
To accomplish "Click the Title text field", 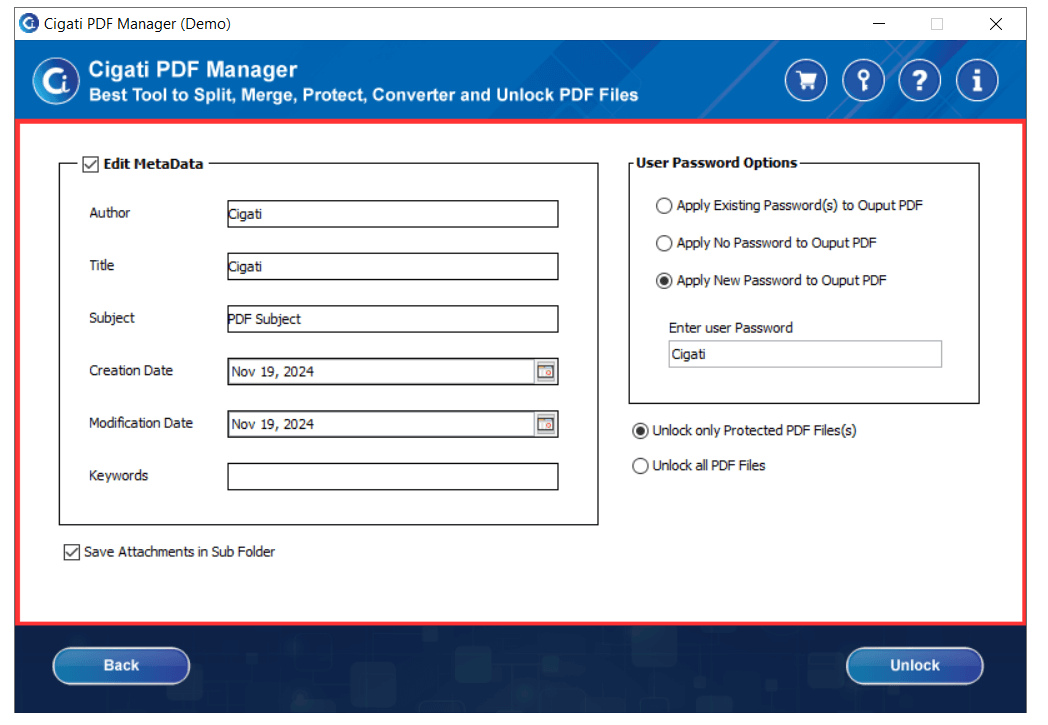I will click(392, 267).
